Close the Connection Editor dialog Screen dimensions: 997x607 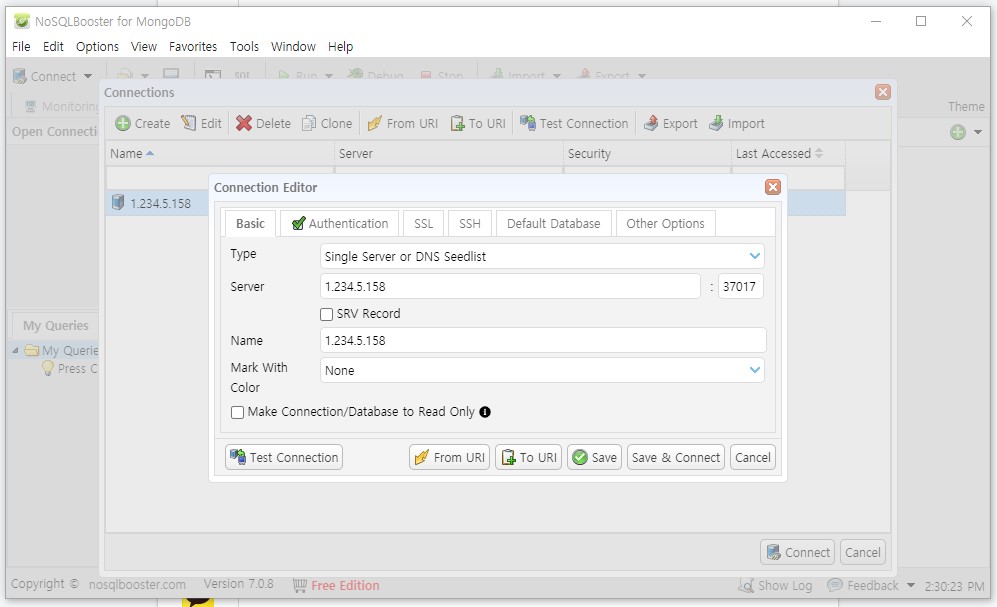pyautogui.click(x=773, y=187)
